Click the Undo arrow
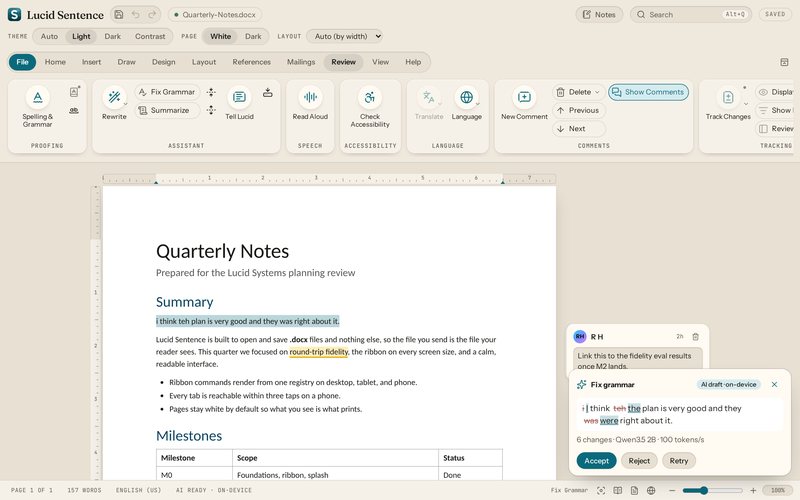The image size is (800, 500). coord(136,15)
